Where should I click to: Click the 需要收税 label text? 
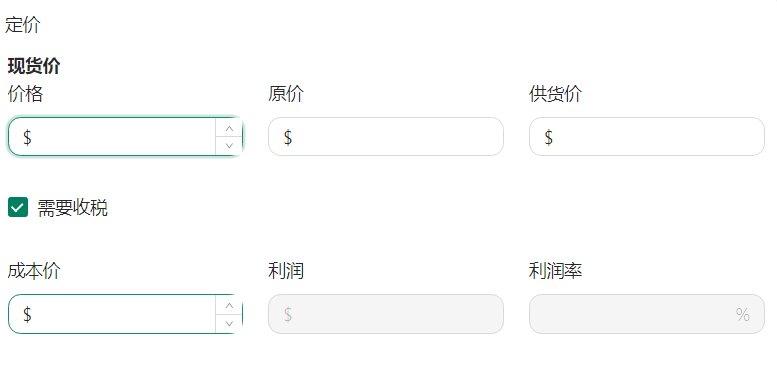tap(72, 208)
